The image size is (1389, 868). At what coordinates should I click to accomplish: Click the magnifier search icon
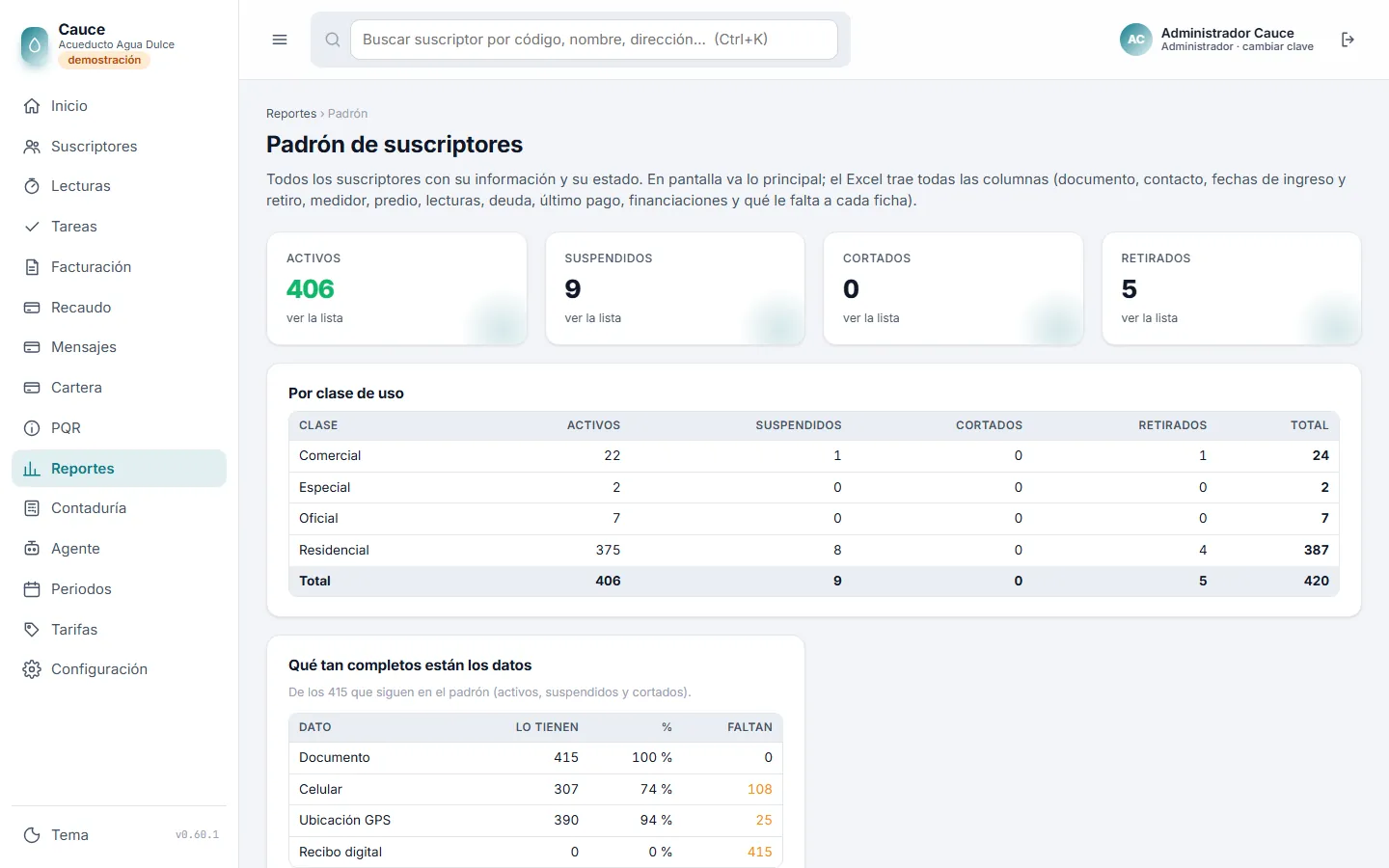[x=333, y=40]
